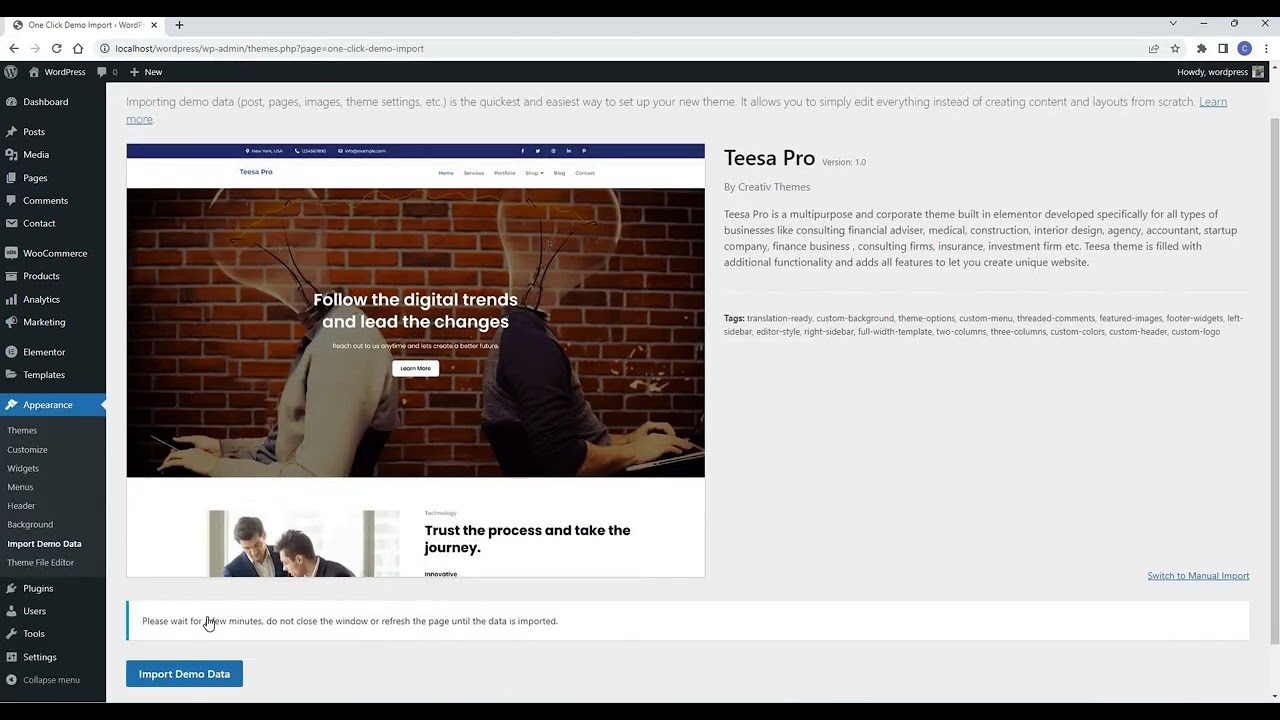The image size is (1280, 720).
Task: Toggle the browser side panel icon
Action: pyautogui.click(x=1223, y=48)
